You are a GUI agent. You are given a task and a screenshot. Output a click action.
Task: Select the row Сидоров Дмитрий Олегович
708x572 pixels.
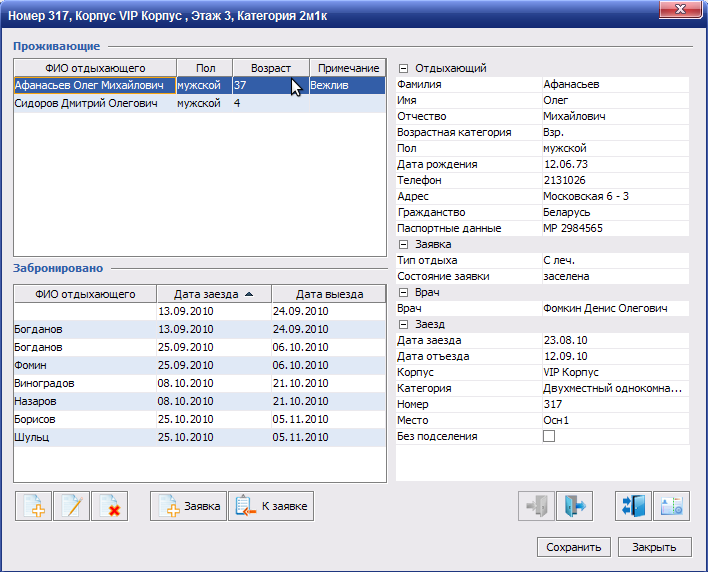pyautogui.click(x=200, y=103)
